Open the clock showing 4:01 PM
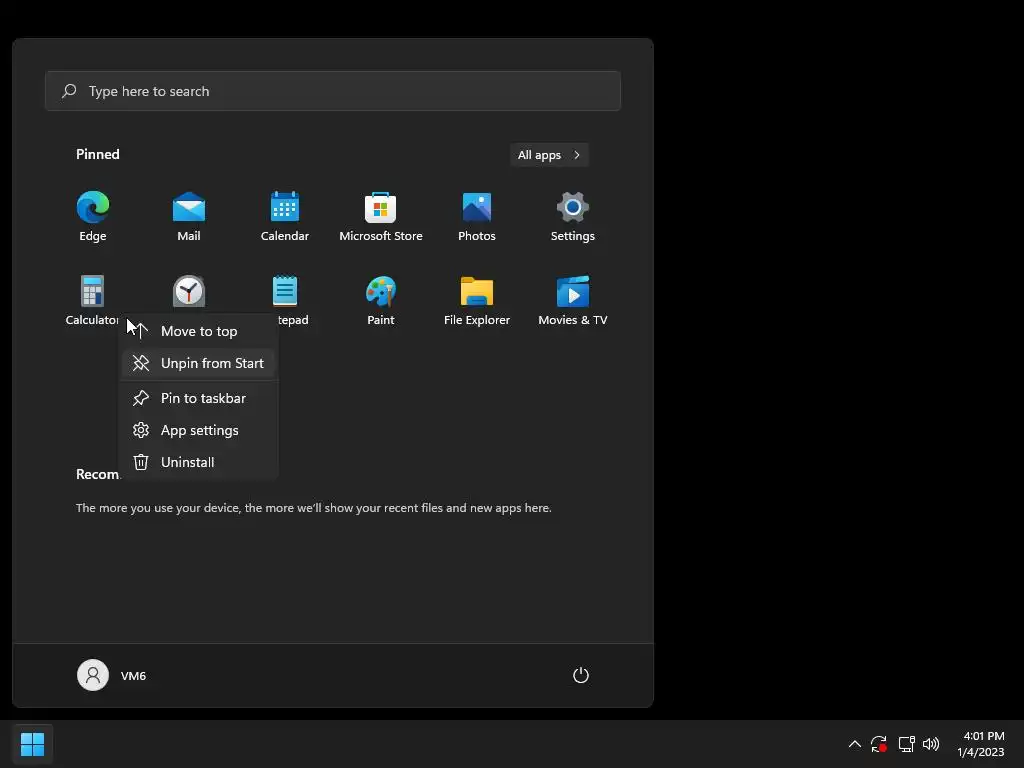This screenshot has width=1024, height=768. coord(981,744)
